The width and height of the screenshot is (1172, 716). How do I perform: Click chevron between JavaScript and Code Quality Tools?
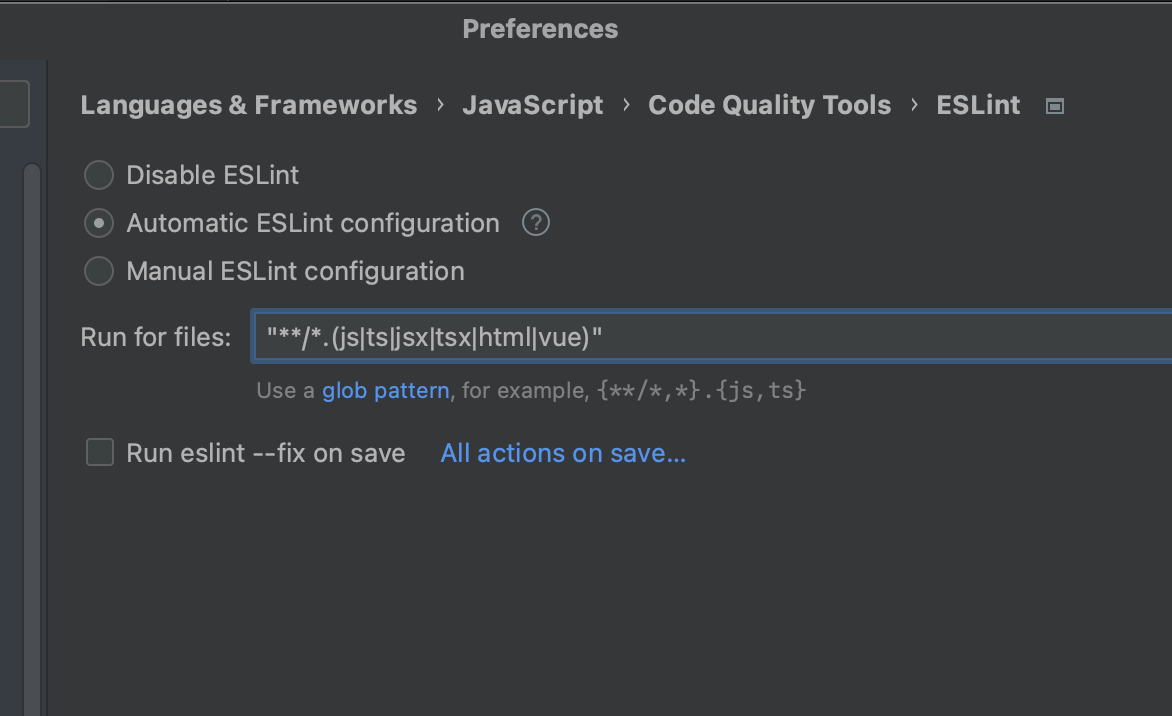tap(626, 105)
